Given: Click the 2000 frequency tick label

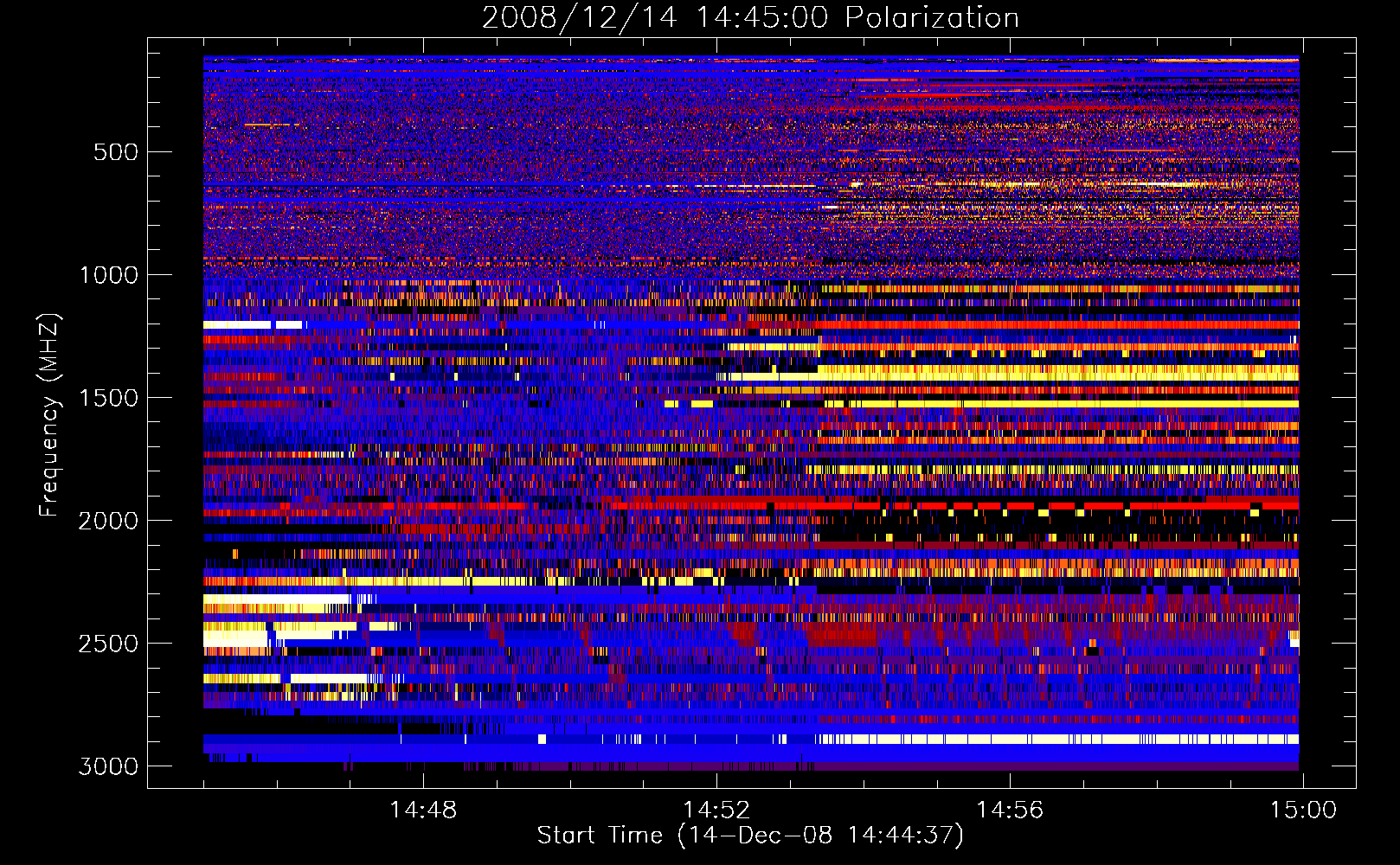Looking at the screenshot, I should point(108,521).
